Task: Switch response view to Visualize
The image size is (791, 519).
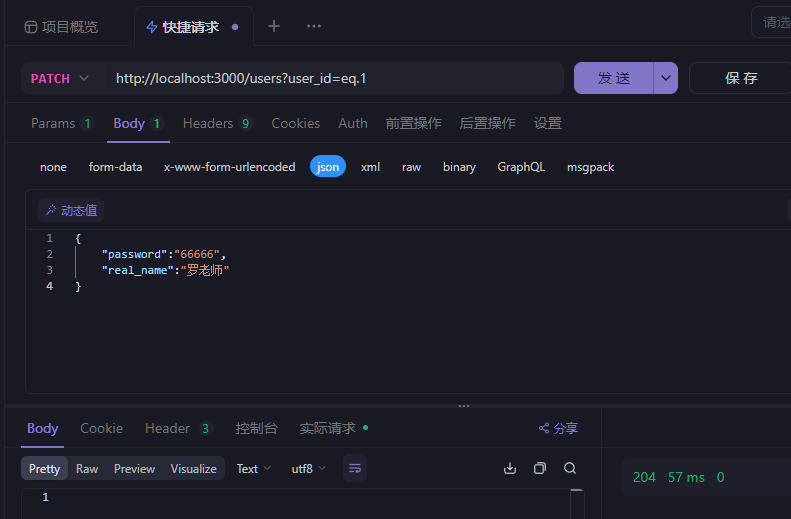Action: point(194,469)
